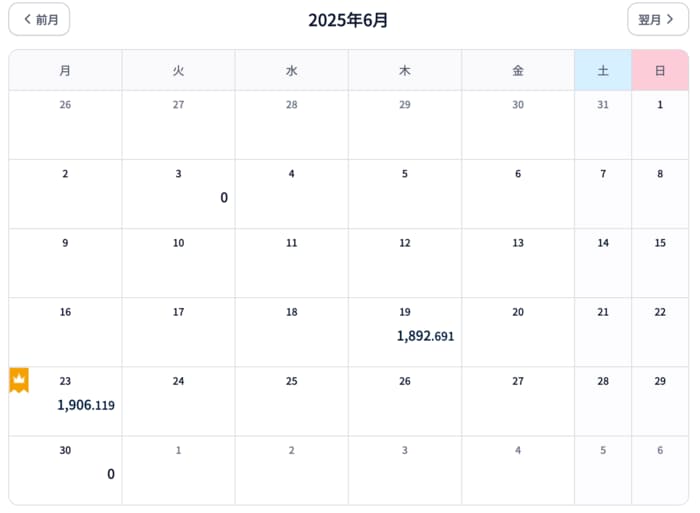Go to next month with 翌月 button
This screenshot has width=700, height=513.
point(657,19)
